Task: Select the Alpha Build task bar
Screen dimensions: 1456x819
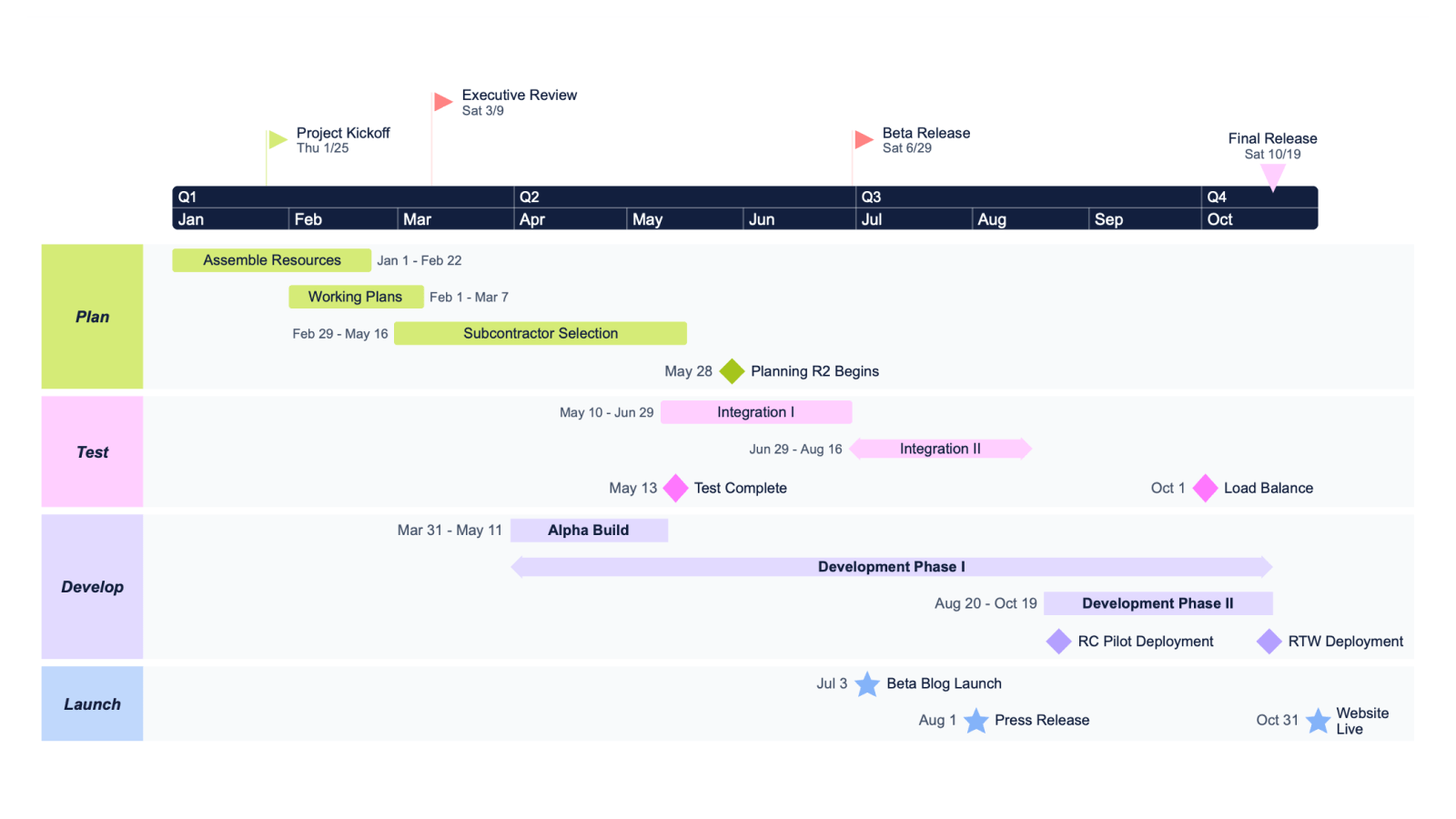Action: 589,530
